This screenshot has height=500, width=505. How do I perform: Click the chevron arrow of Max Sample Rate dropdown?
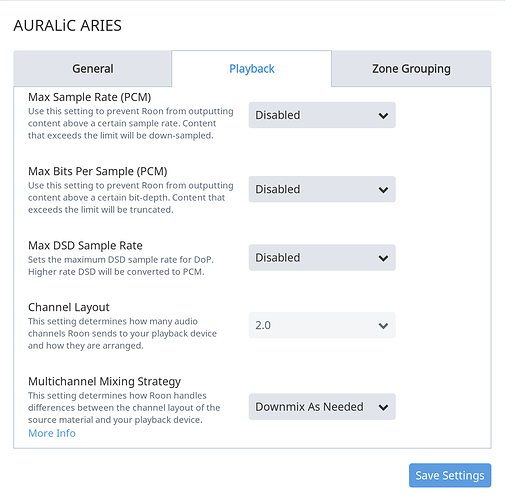pos(383,116)
